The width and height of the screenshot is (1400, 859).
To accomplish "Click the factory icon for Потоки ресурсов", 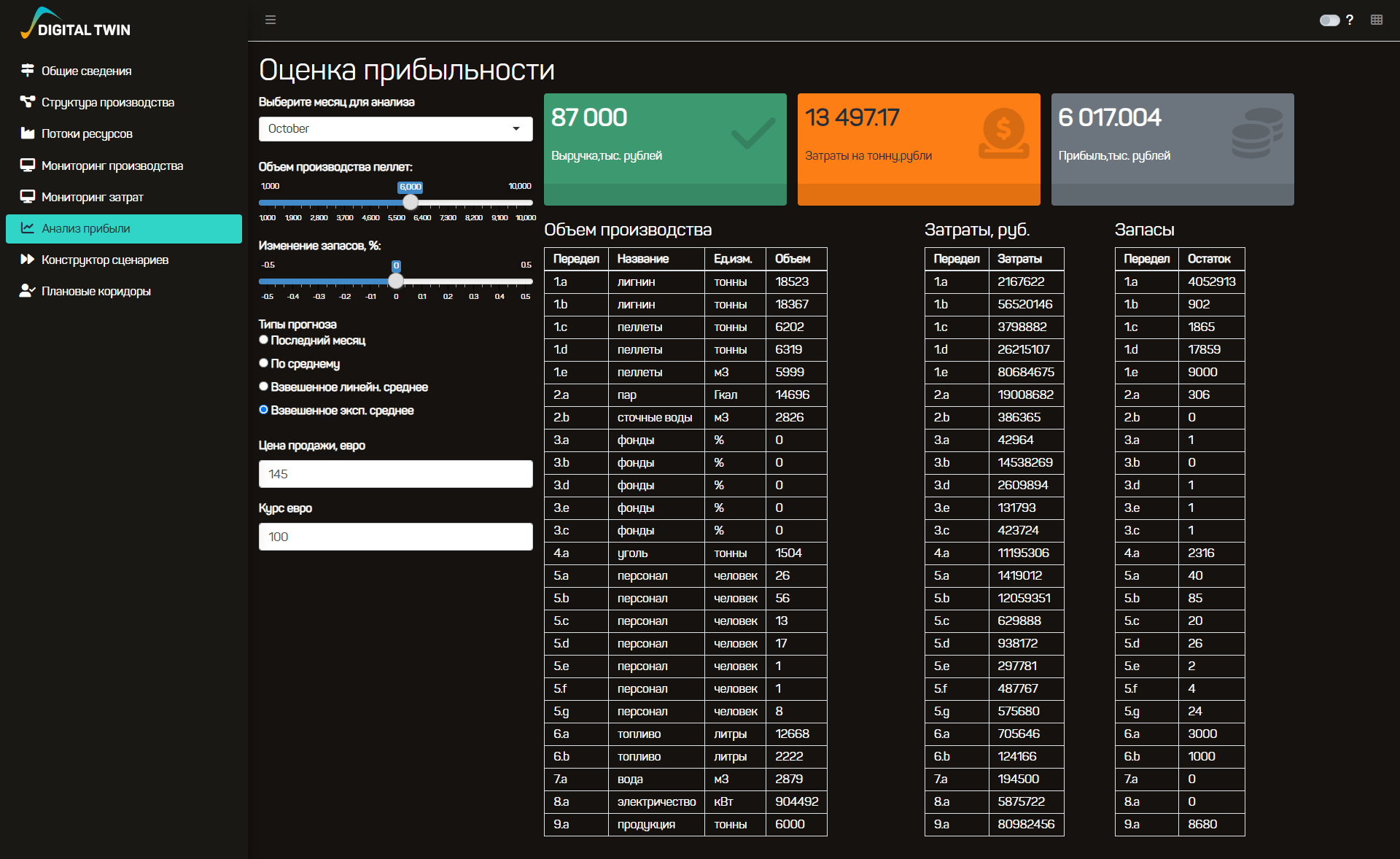I will pyautogui.click(x=28, y=133).
